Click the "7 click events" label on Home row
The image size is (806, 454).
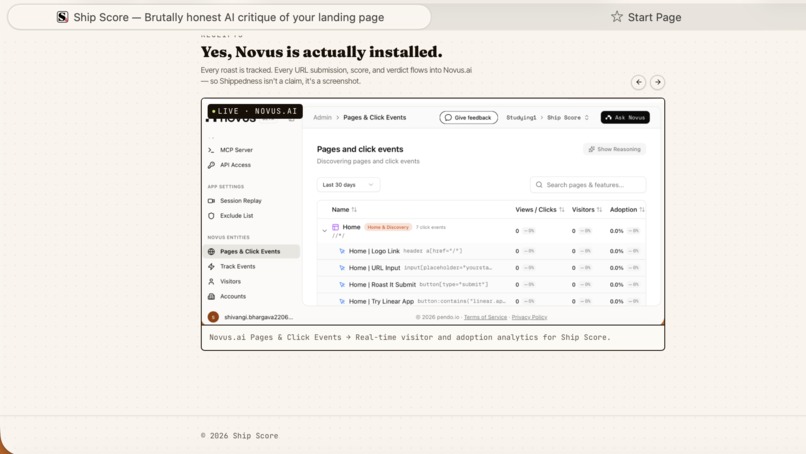[431, 227]
